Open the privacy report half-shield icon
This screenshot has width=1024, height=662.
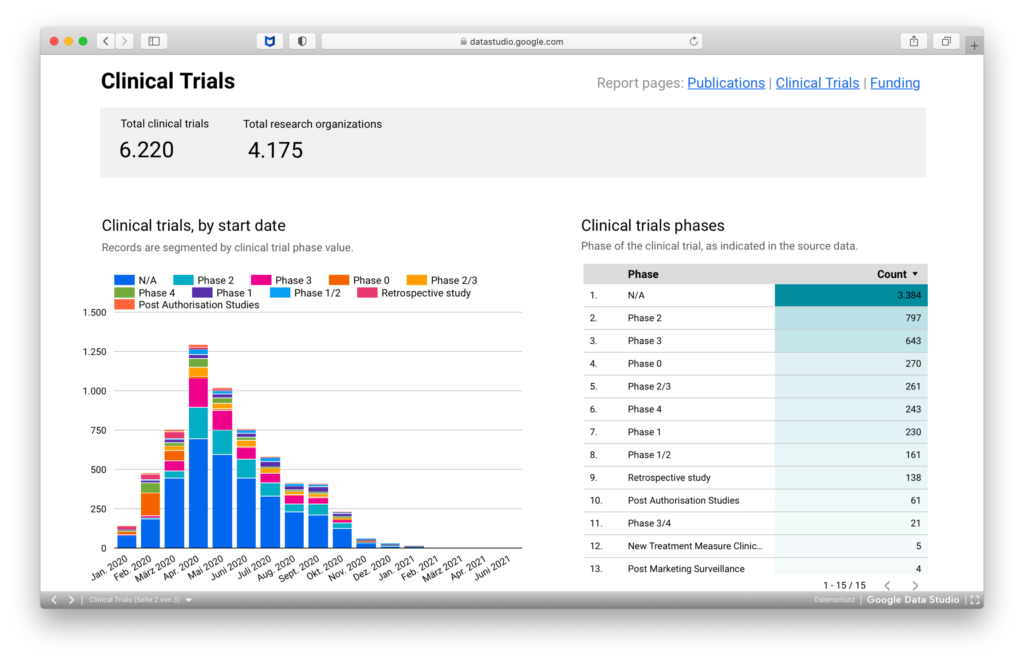[x=302, y=41]
